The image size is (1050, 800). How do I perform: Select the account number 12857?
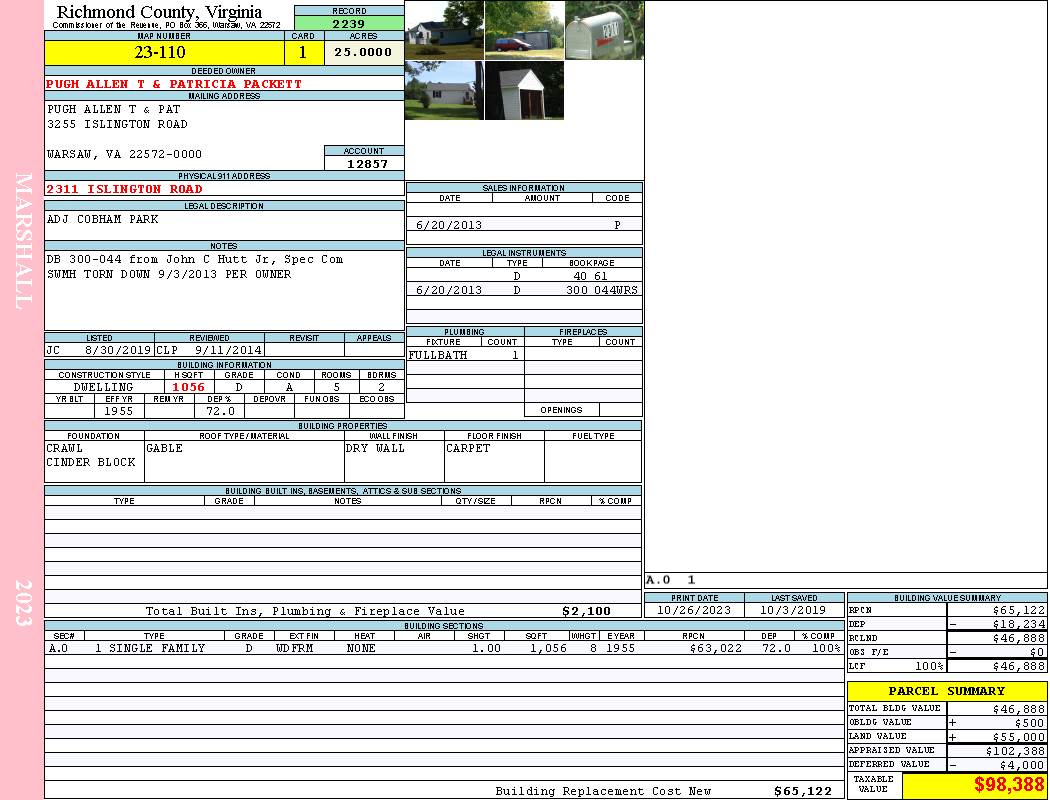pyautogui.click(x=367, y=164)
